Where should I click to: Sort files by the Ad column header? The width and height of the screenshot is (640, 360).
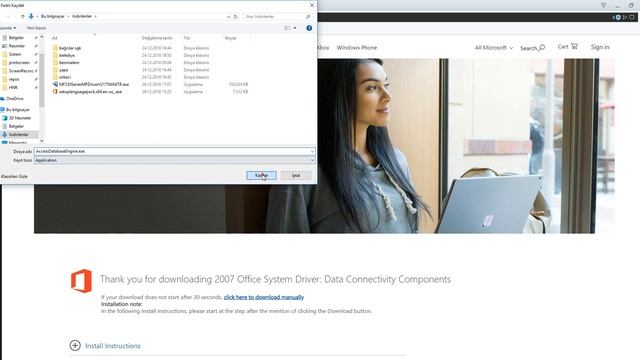(55, 38)
